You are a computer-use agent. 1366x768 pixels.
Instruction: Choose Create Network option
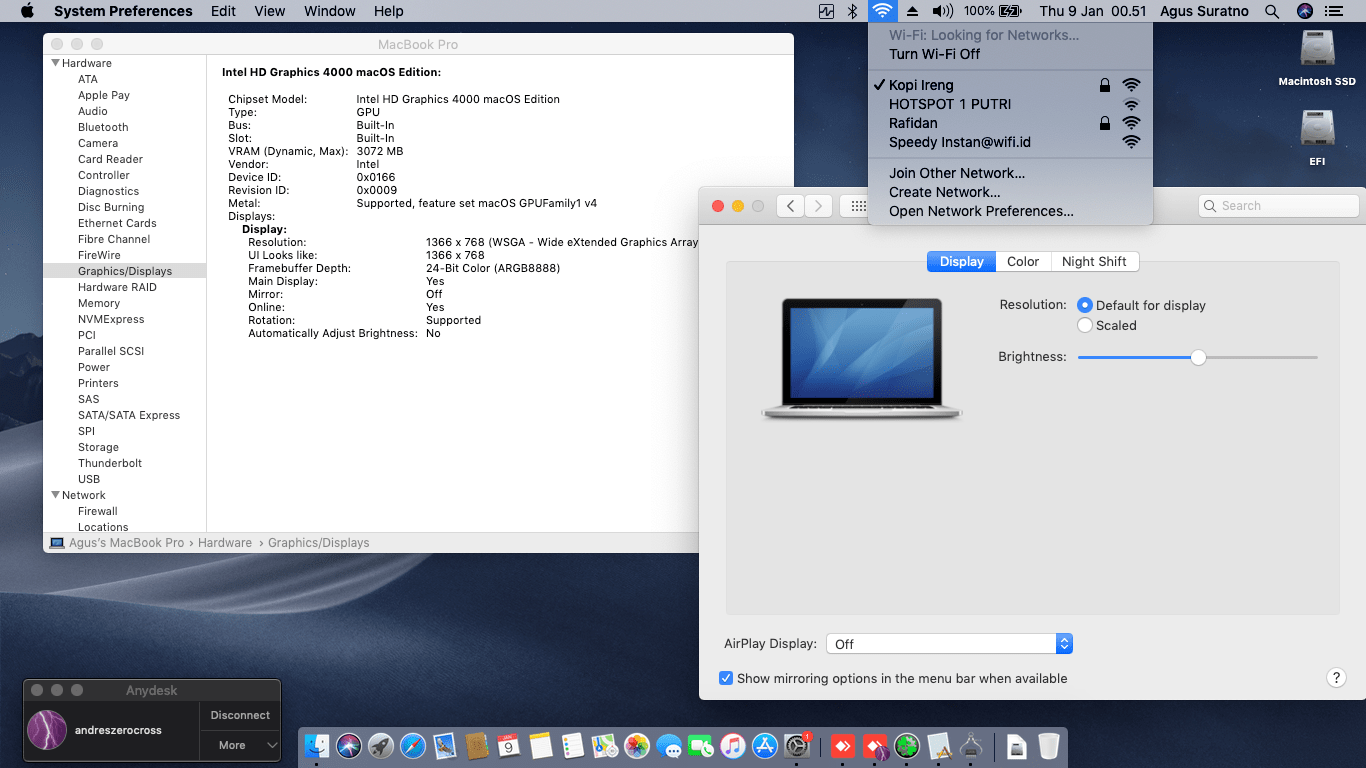[1011, 192]
